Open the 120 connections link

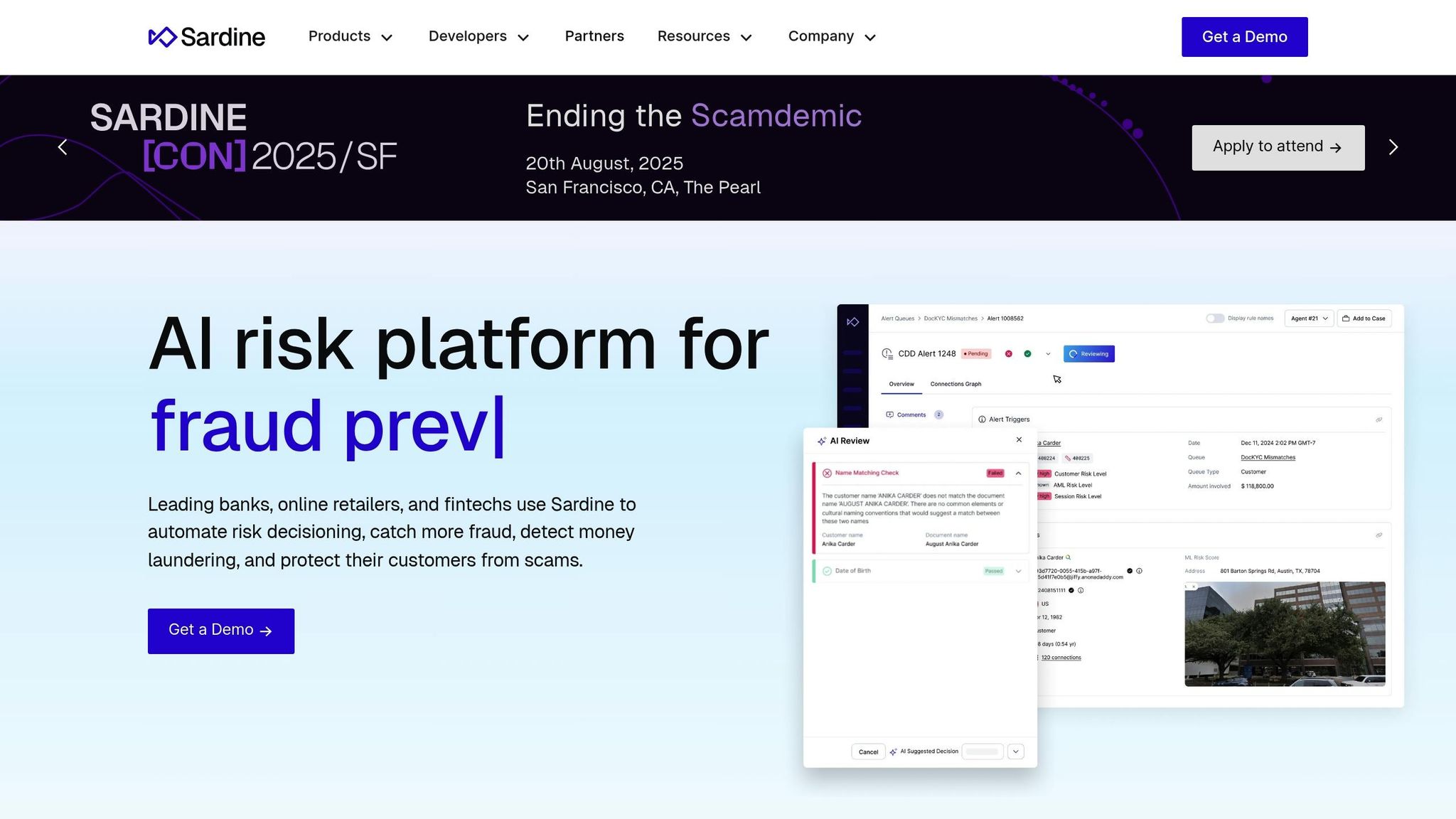[1061, 658]
